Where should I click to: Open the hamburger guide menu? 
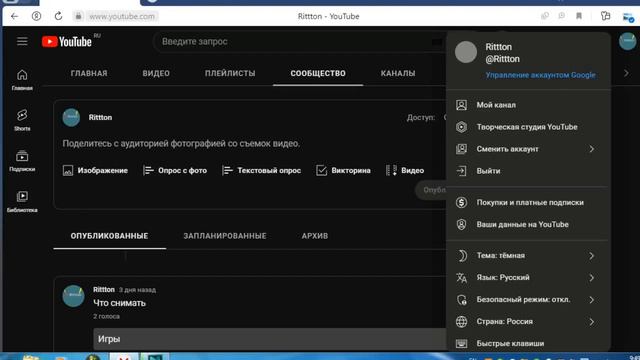[22, 42]
